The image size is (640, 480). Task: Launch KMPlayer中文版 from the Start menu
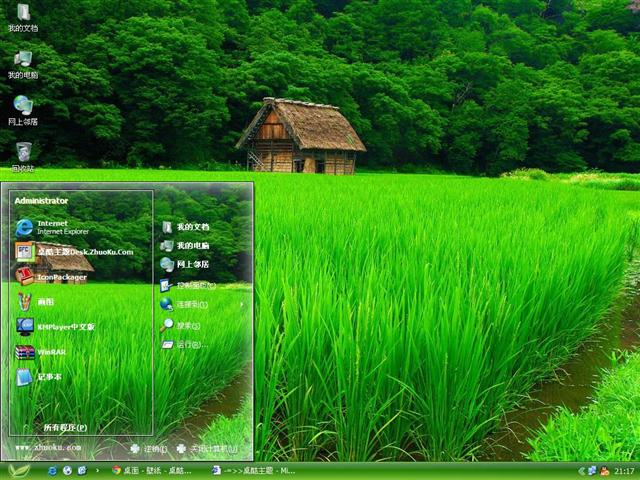56,327
